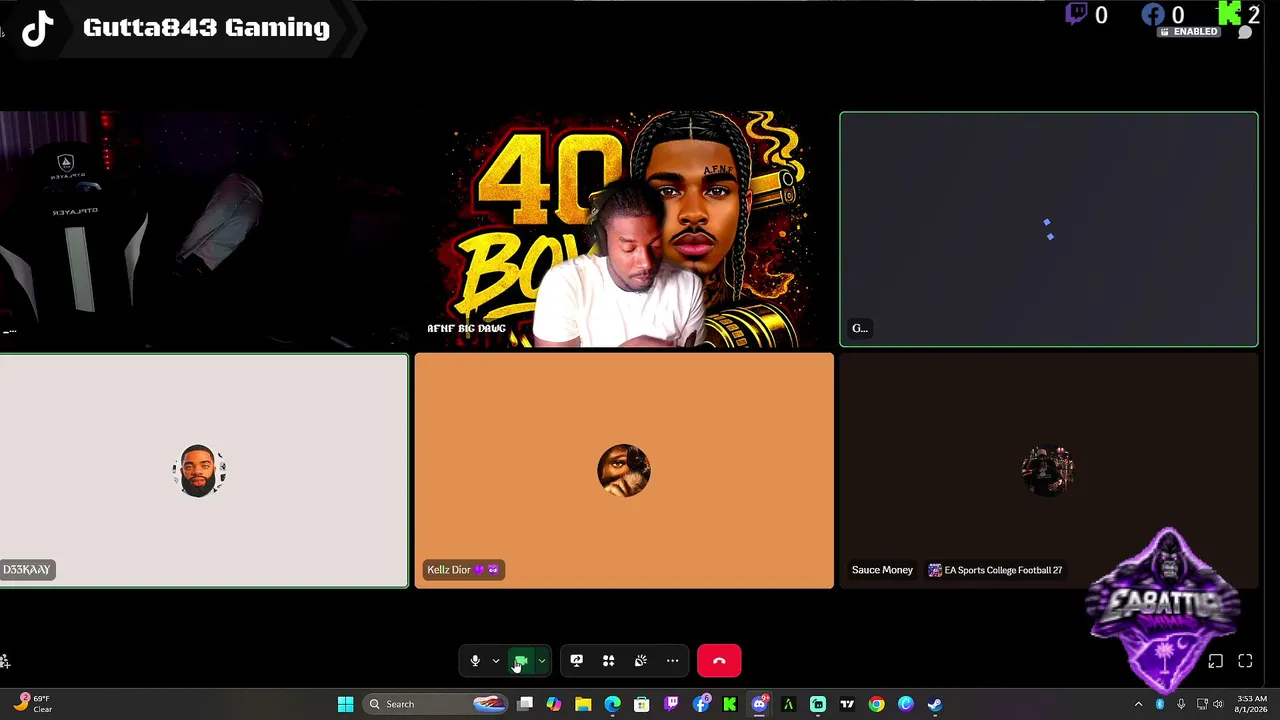Focus the gaming chair webcam tile

[204, 229]
